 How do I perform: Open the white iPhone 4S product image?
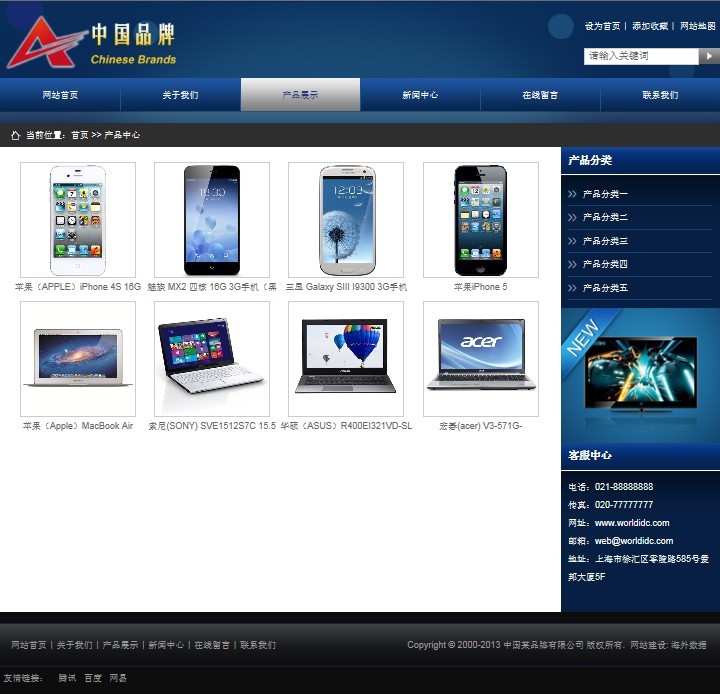tap(78, 220)
